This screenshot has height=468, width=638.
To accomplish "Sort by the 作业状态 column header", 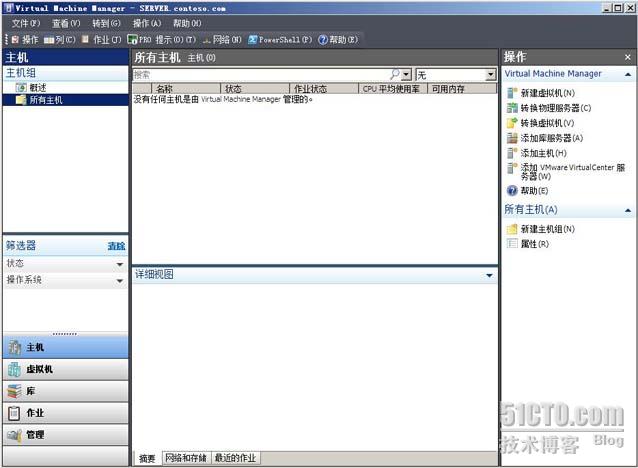I will click(324, 89).
